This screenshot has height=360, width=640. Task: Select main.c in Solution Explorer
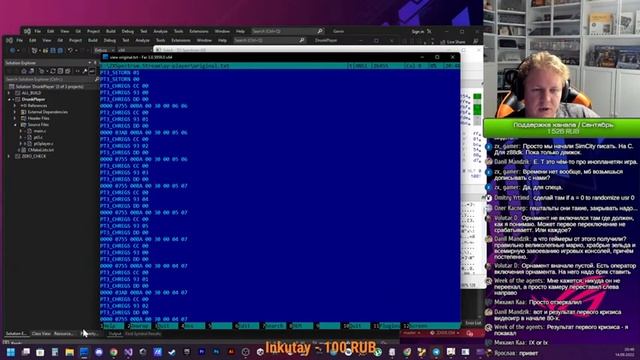[40, 131]
